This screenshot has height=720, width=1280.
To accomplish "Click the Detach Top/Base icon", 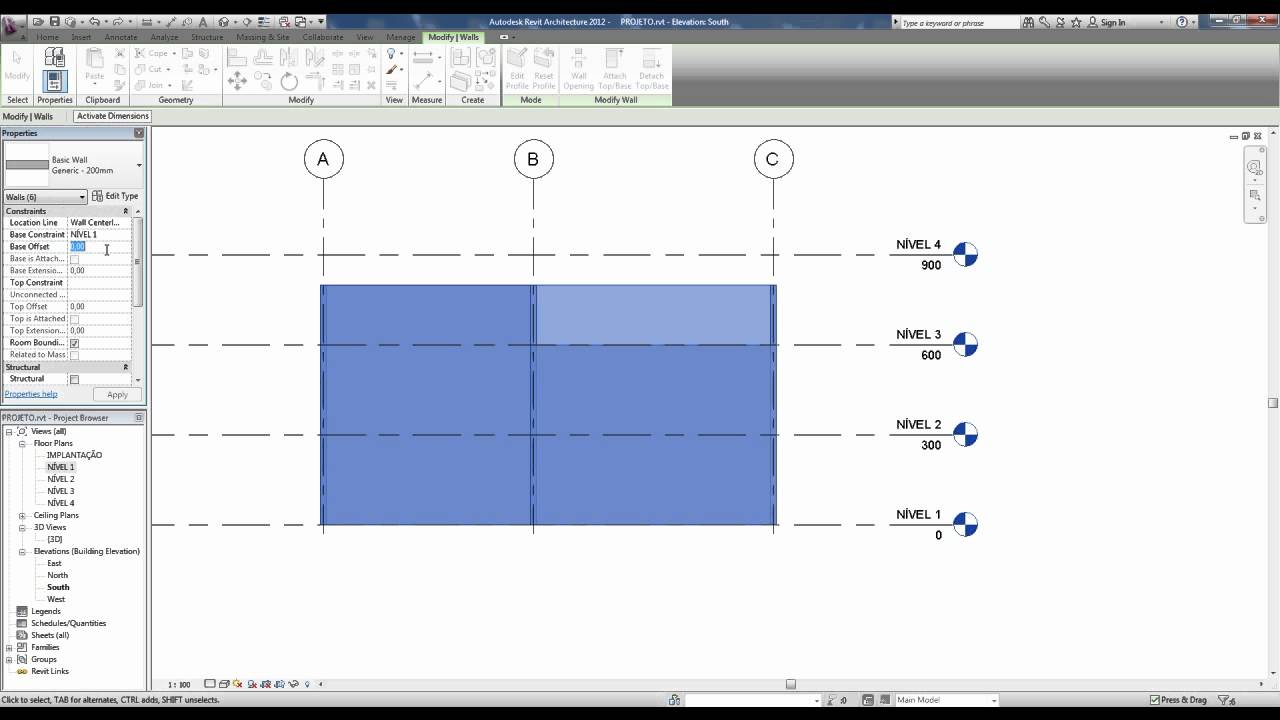I will [x=651, y=68].
